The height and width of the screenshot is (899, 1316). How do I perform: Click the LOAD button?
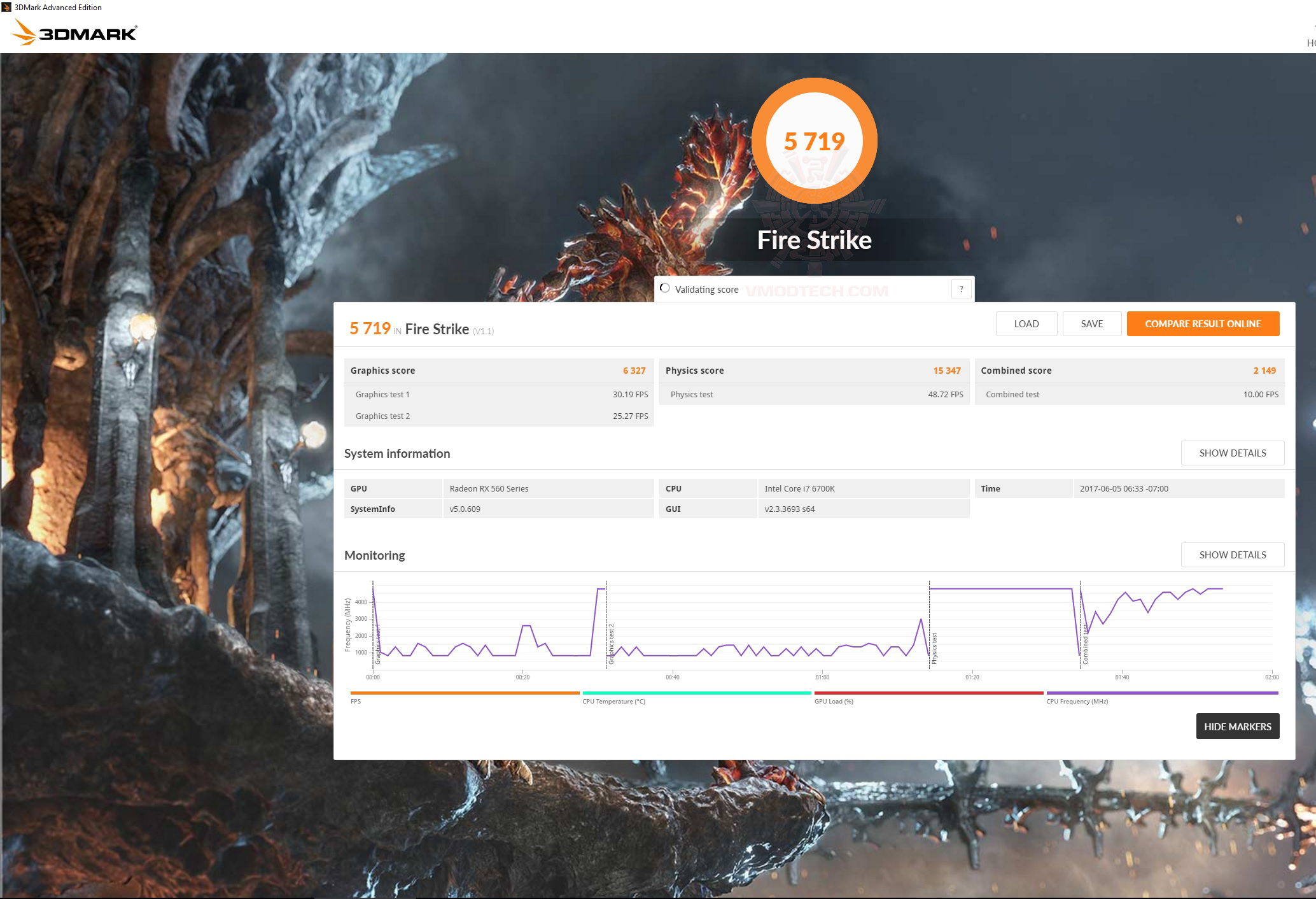point(1026,323)
